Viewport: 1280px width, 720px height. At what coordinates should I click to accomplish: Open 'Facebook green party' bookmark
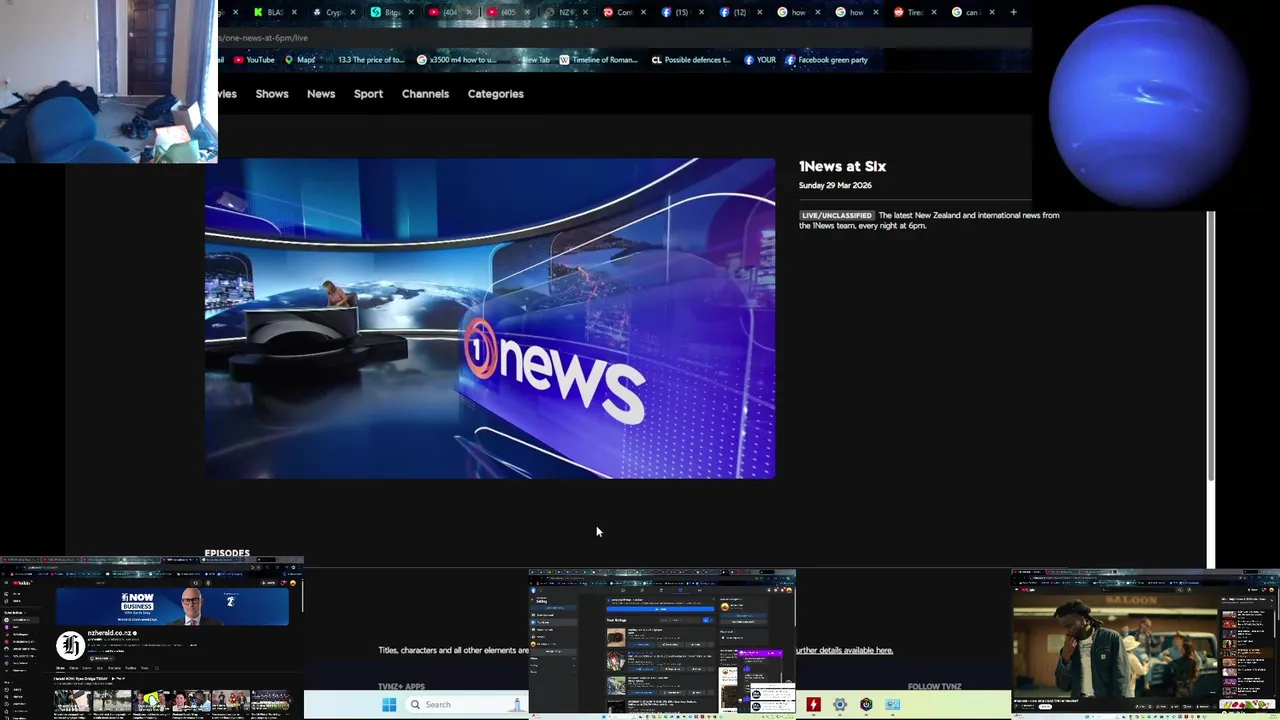(x=826, y=60)
